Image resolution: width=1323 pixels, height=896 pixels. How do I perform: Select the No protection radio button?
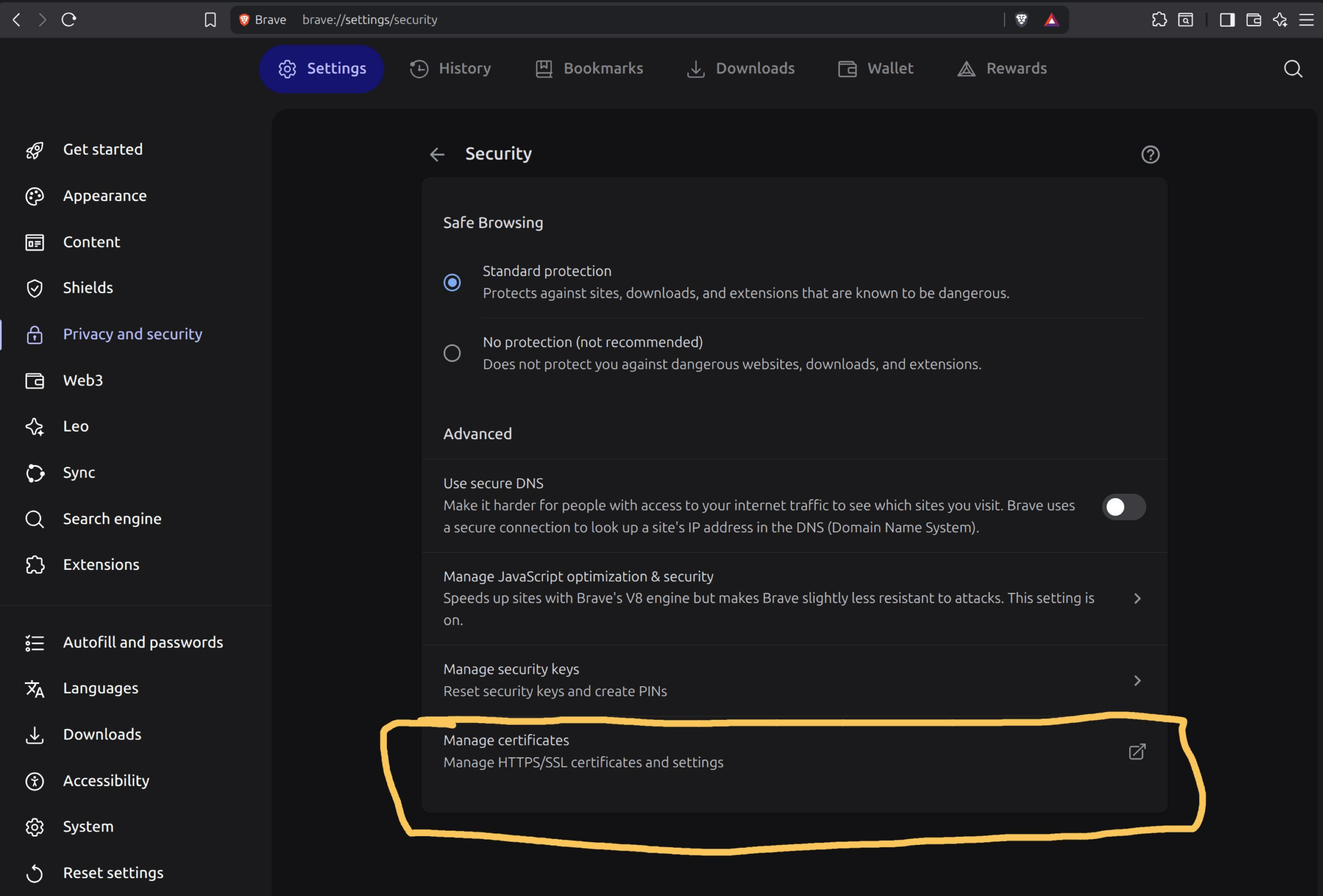click(452, 353)
